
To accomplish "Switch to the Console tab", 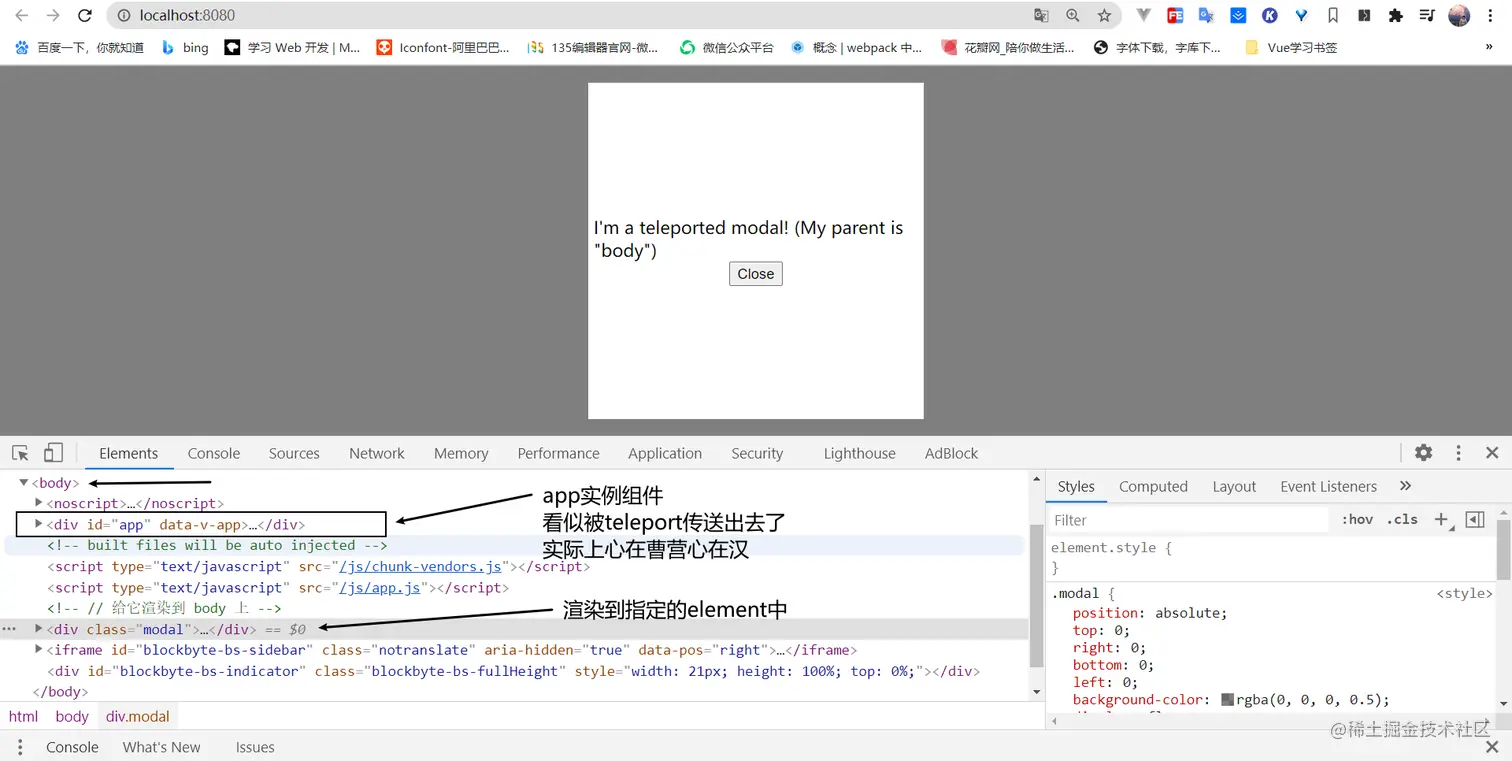I will pyautogui.click(x=214, y=453).
